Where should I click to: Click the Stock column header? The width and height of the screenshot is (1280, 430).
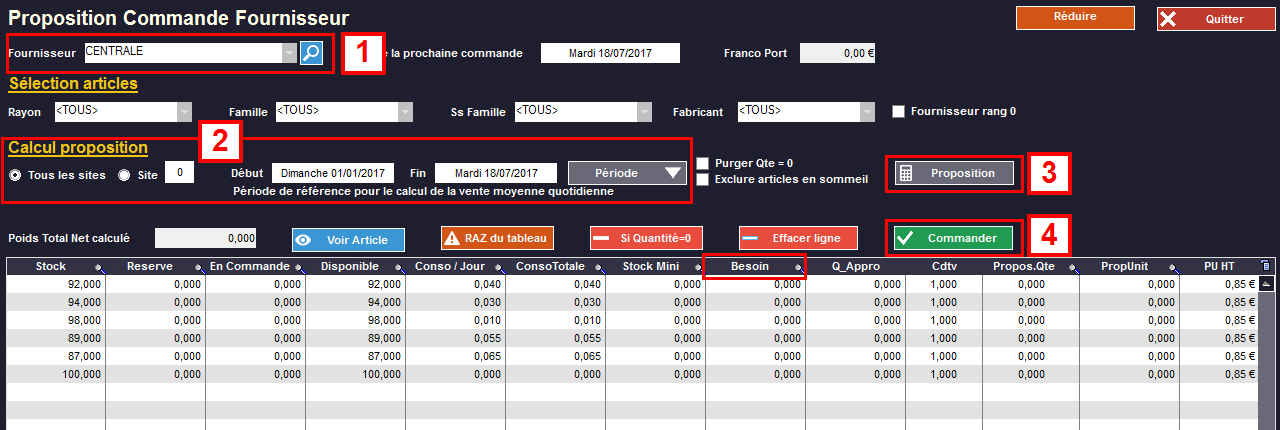pos(51,267)
